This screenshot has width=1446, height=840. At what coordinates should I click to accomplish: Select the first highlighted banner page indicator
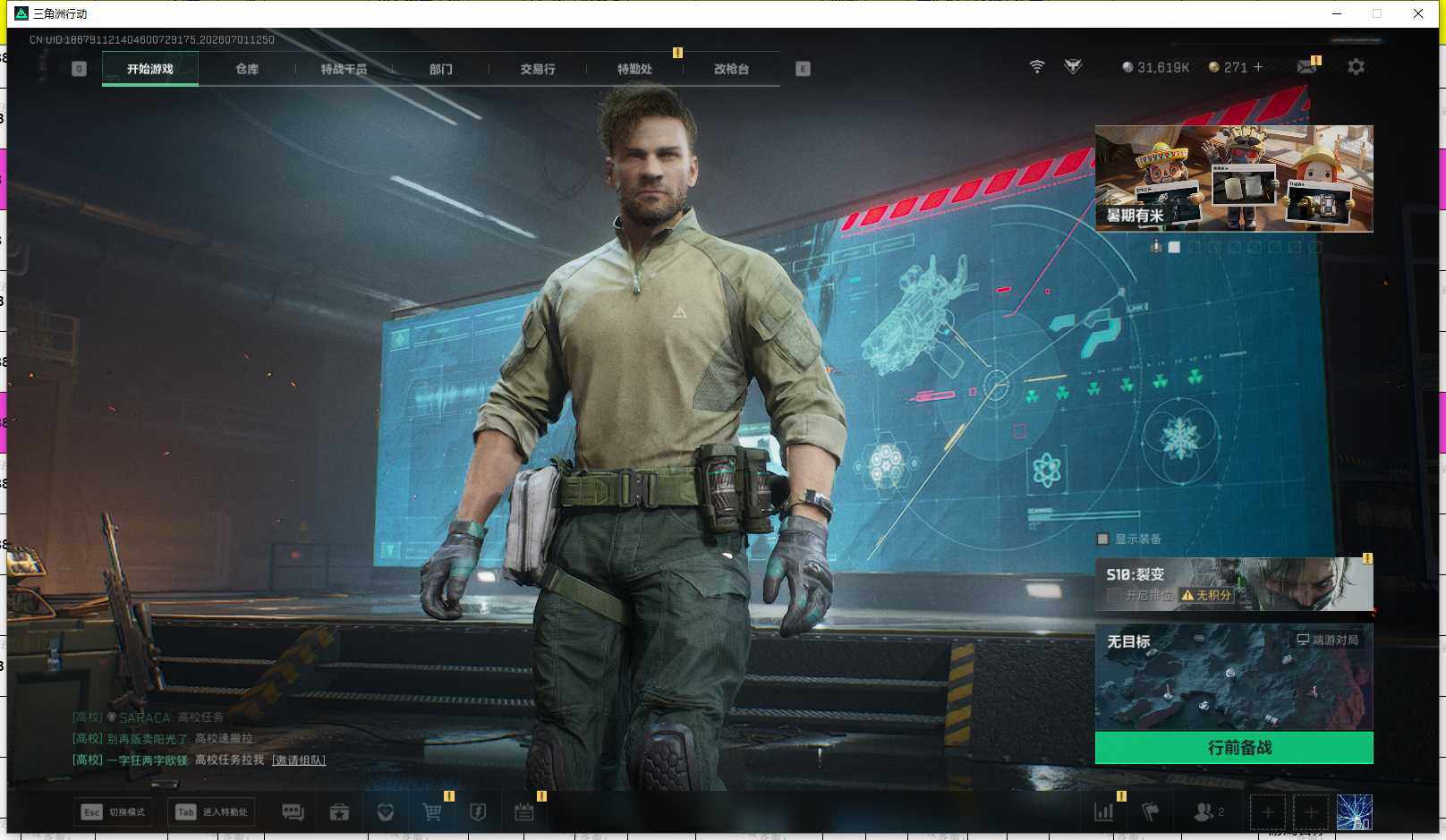(1174, 247)
